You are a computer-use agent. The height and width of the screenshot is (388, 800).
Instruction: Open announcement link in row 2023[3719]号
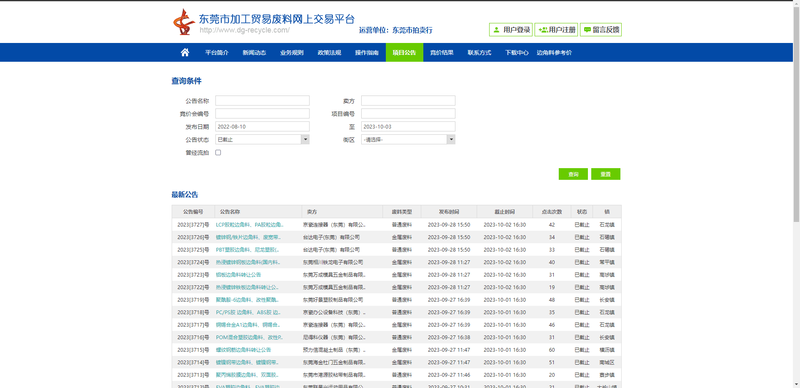click(x=247, y=300)
